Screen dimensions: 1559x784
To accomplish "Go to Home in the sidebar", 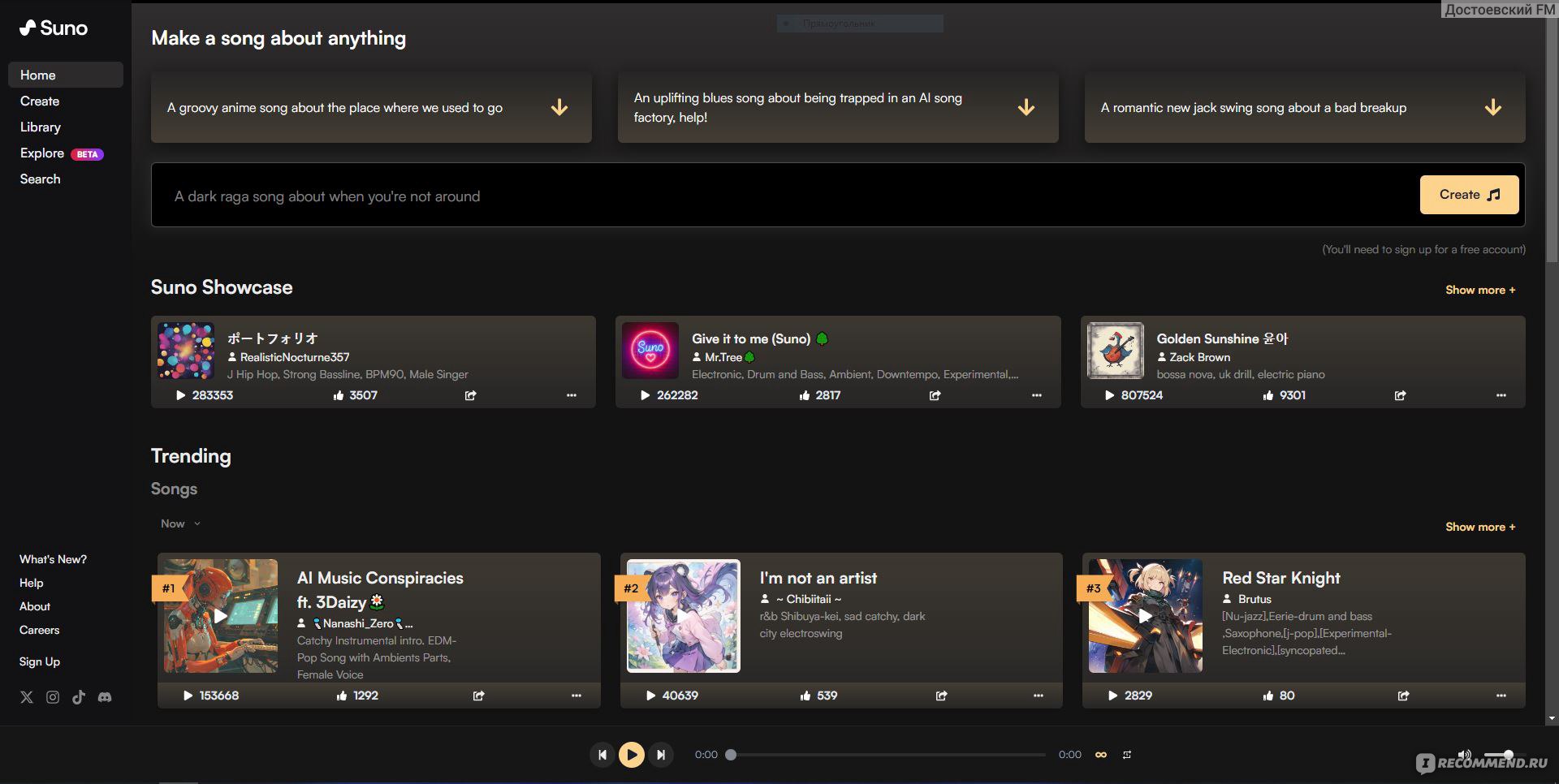I will [66, 75].
